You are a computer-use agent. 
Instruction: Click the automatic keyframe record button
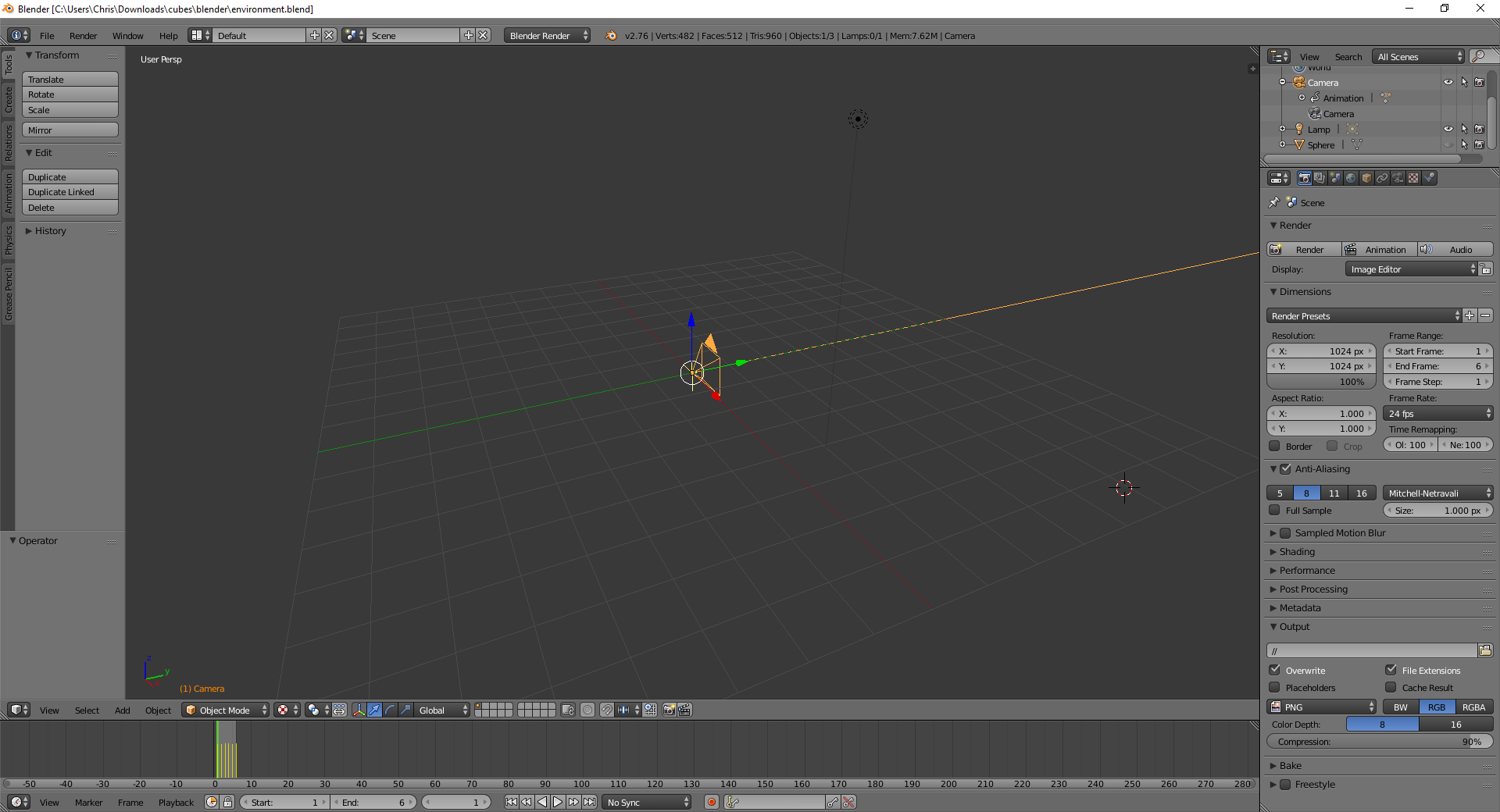point(711,802)
